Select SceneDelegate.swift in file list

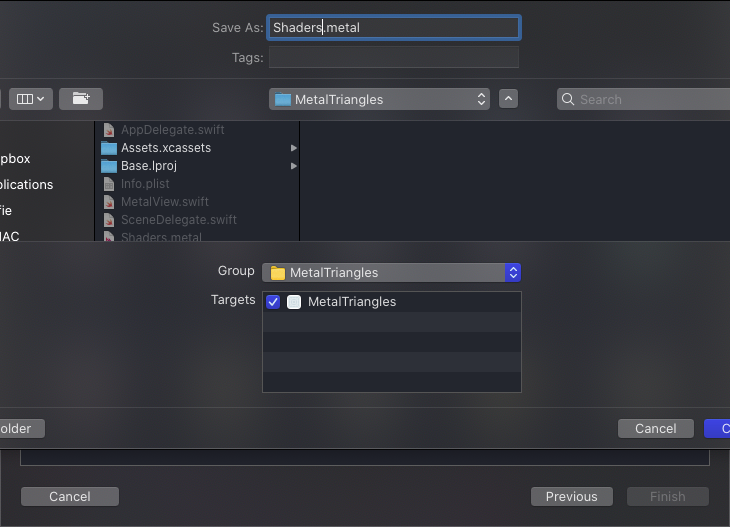coord(198,220)
